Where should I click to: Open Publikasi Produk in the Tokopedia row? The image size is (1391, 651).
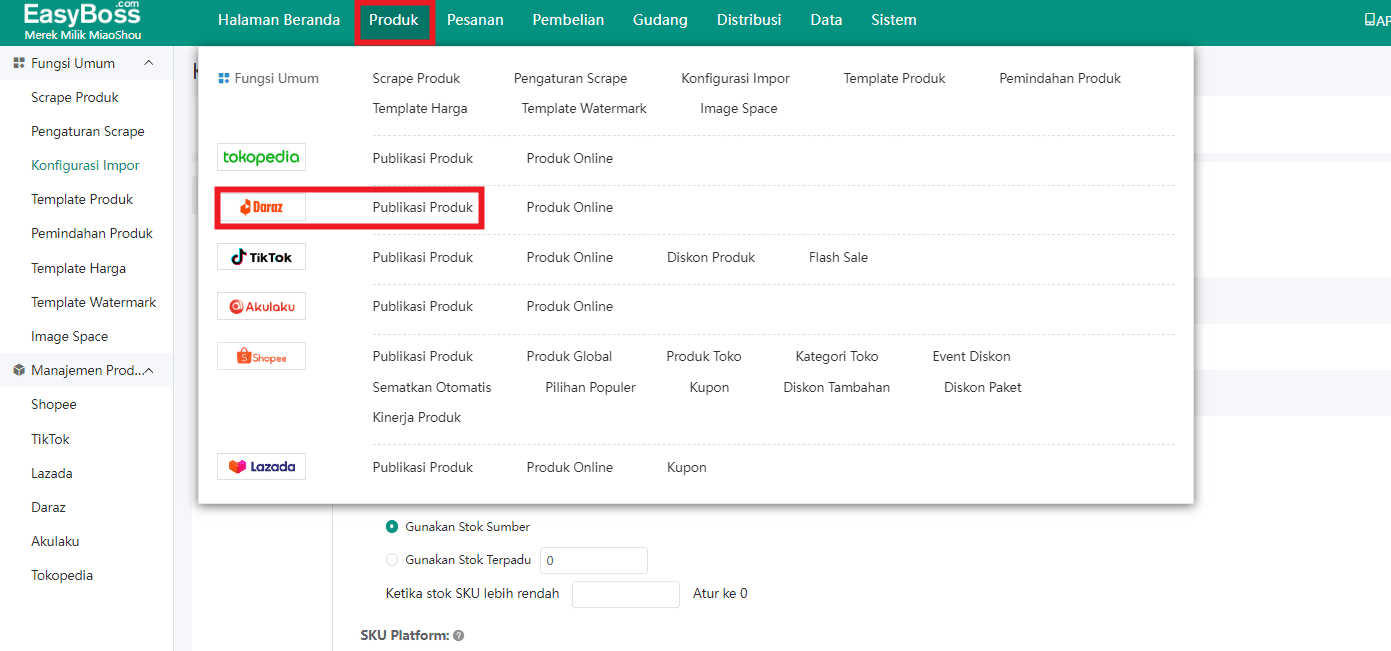click(423, 158)
